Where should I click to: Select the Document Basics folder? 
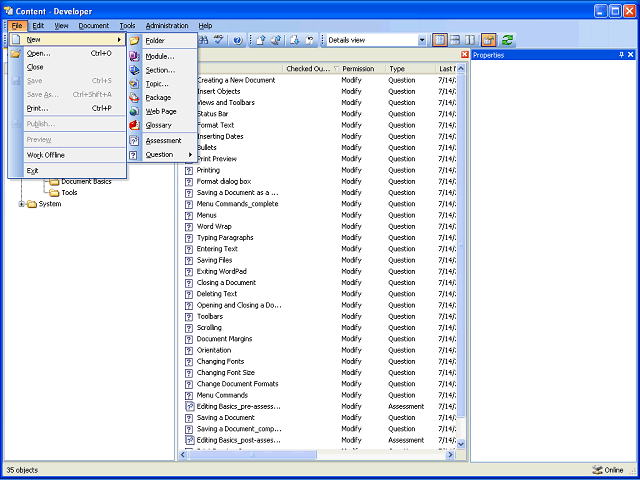[86, 182]
